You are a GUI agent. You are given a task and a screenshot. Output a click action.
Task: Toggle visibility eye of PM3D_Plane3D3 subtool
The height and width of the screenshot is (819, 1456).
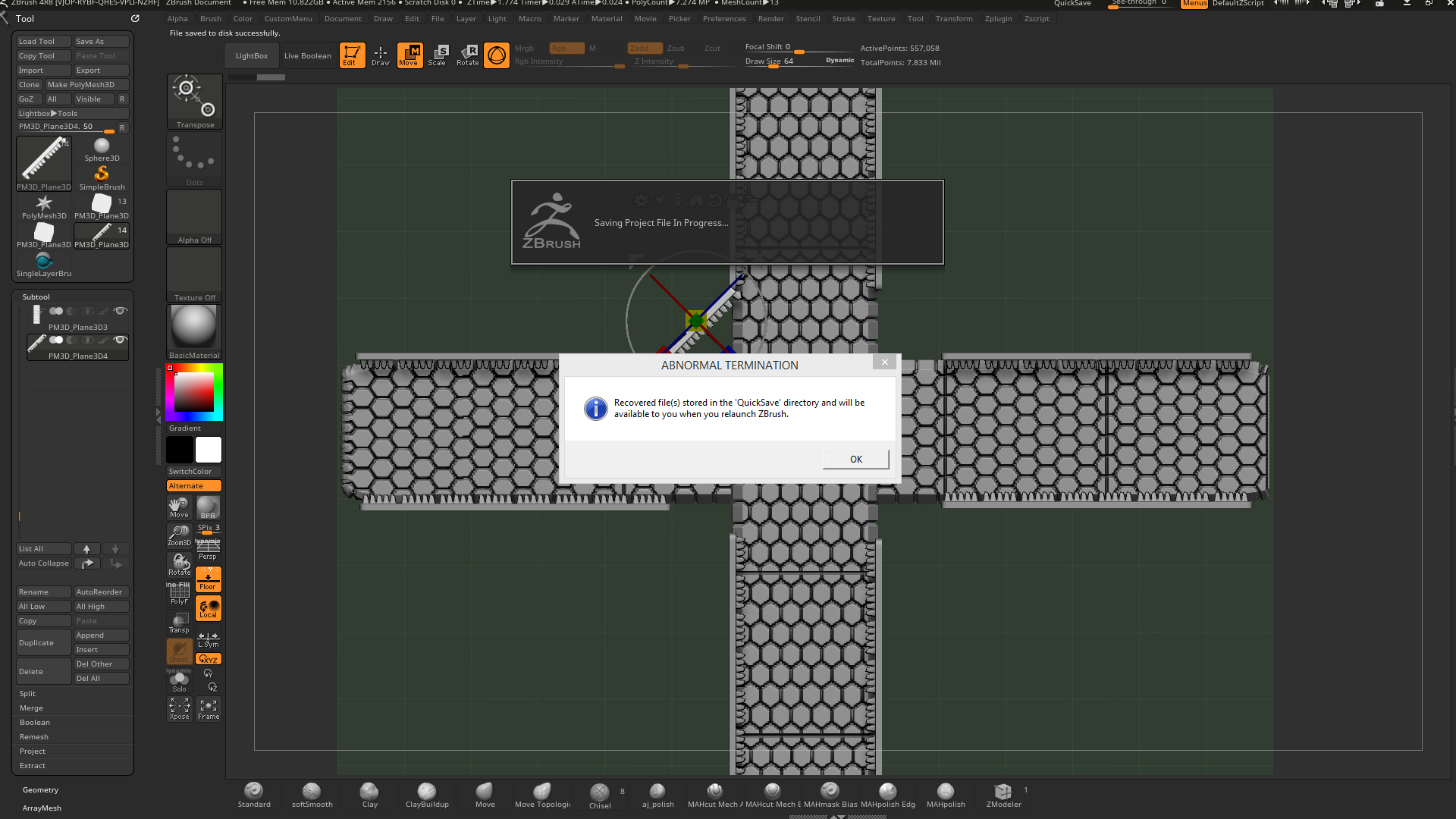120,311
